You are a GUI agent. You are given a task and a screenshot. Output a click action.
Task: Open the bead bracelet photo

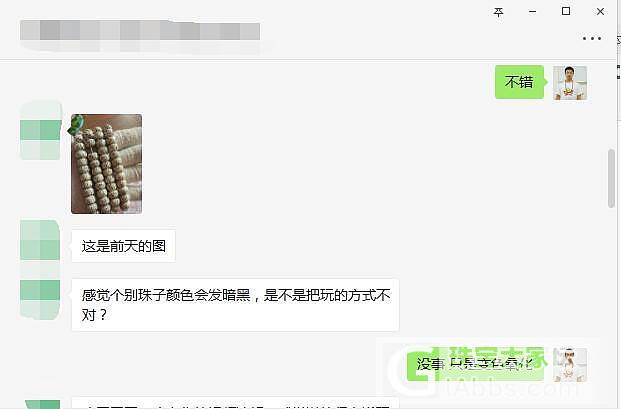coord(106,164)
